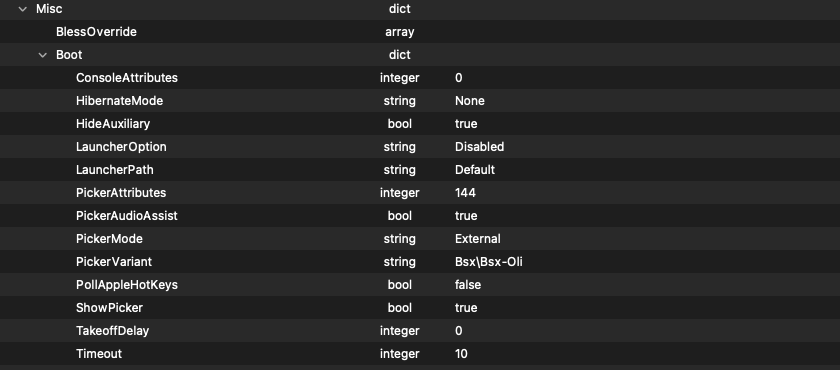Collapse the Boot dictionary chevron

[x=43, y=55]
